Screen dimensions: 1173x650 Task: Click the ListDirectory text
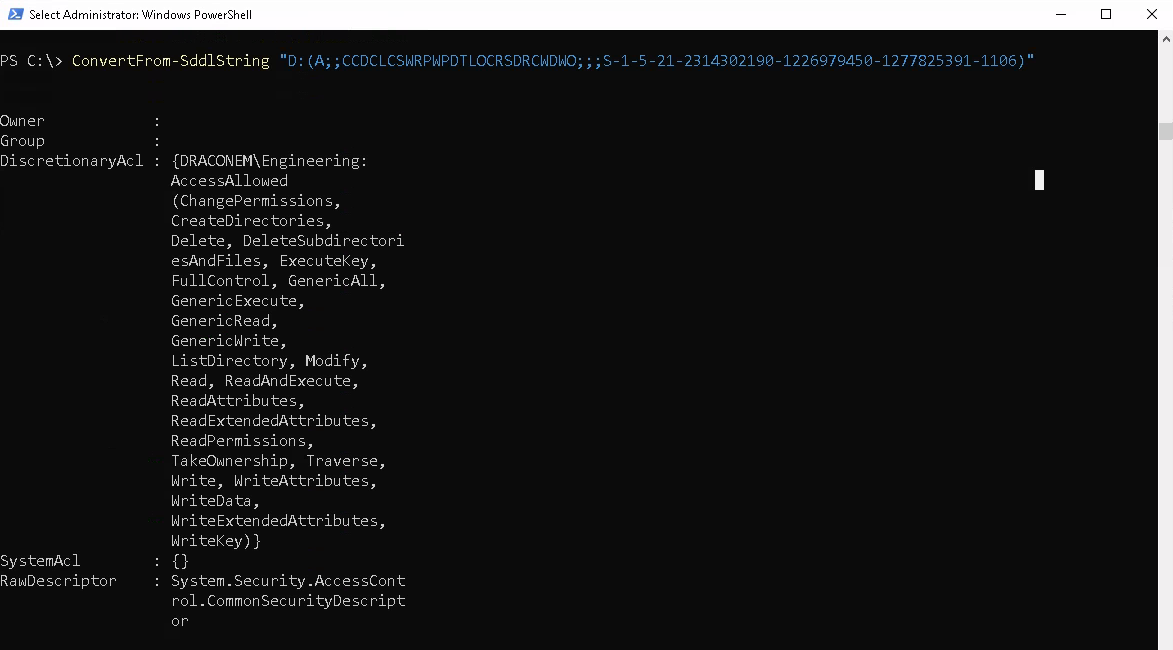[229, 361]
